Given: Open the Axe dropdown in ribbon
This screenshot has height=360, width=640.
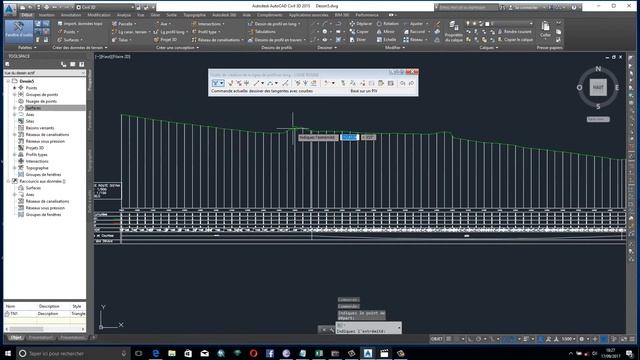Looking at the screenshot, I should click(162, 24).
